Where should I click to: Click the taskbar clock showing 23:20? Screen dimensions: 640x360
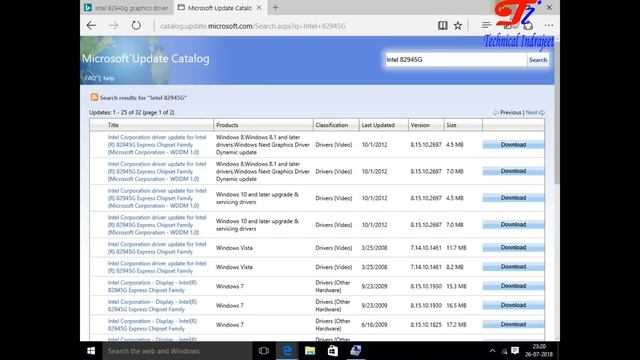pos(539,351)
